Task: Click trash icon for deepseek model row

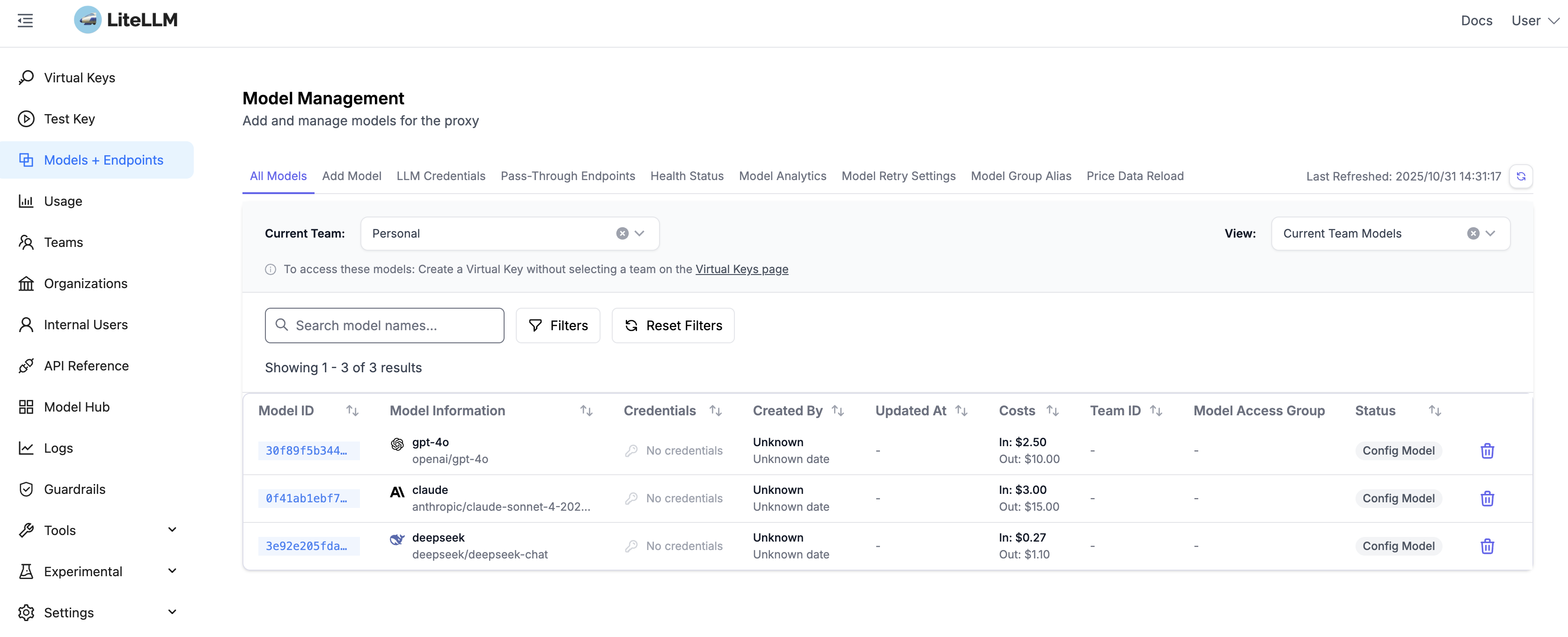Action: click(x=1487, y=546)
